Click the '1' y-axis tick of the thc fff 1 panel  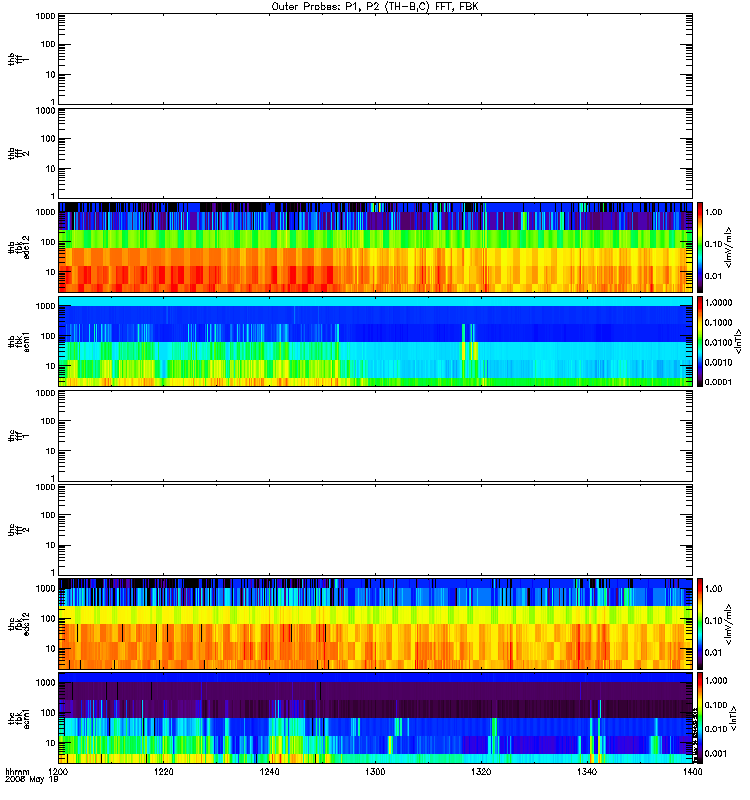click(x=53, y=479)
